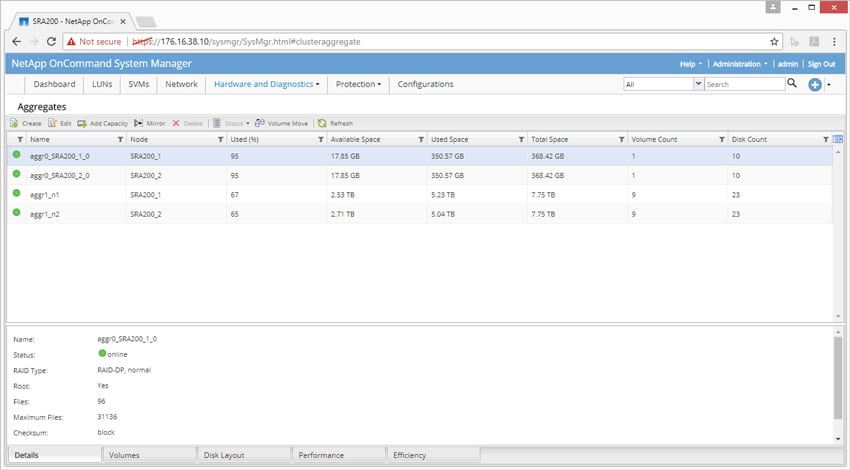Go to the LUNs tab
This screenshot has width=850, height=470.
point(102,84)
